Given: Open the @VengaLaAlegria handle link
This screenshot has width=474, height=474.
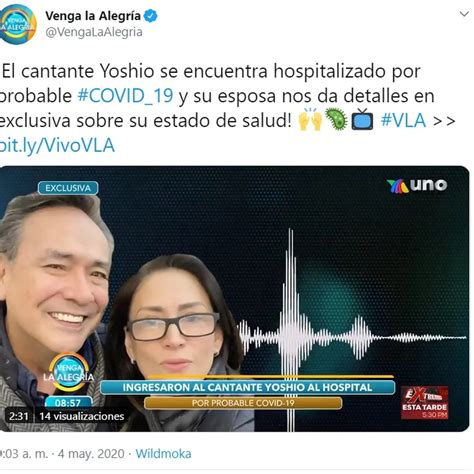Looking at the screenshot, I should tap(94, 32).
